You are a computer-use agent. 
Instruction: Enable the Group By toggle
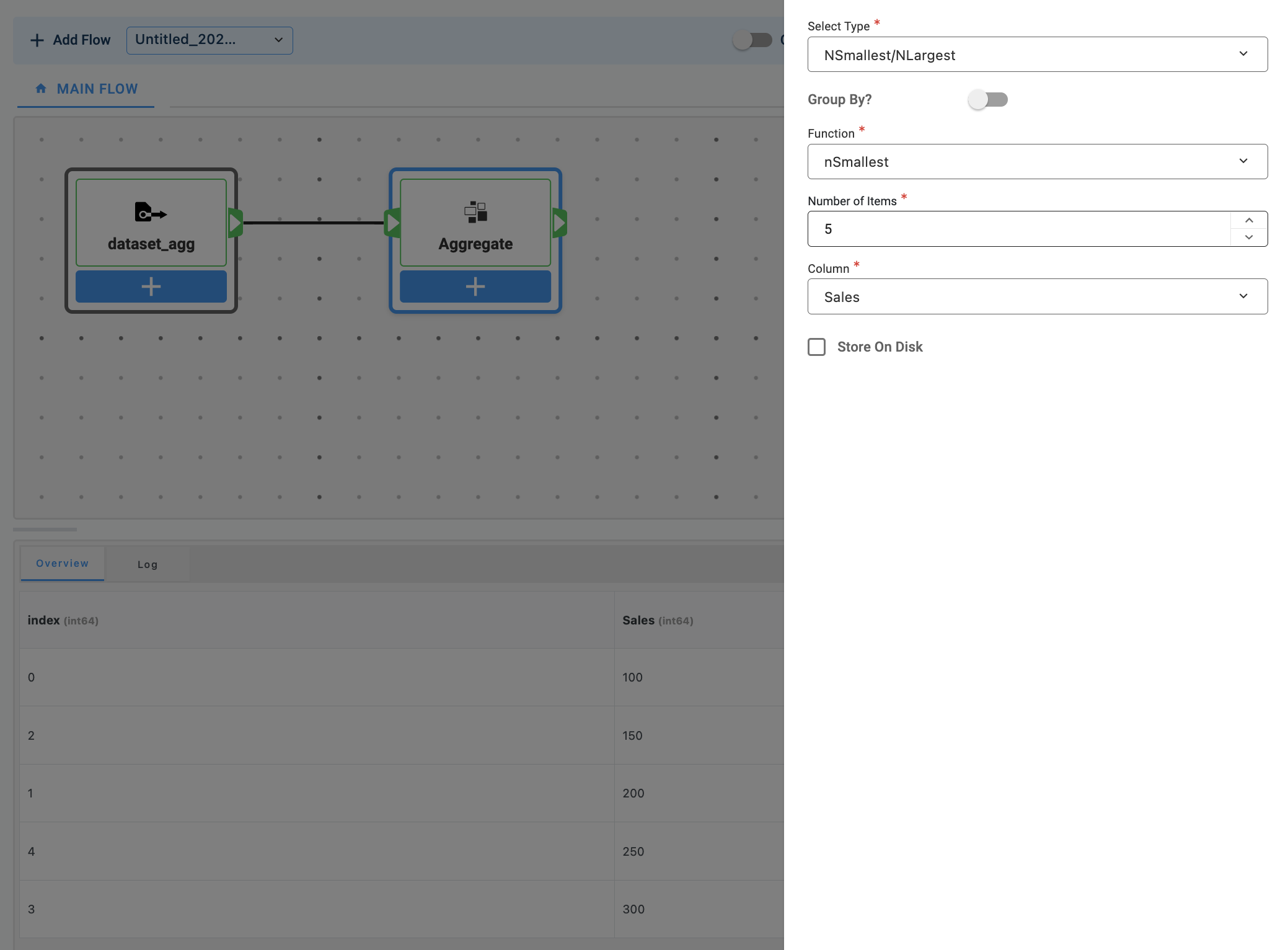point(988,99)
